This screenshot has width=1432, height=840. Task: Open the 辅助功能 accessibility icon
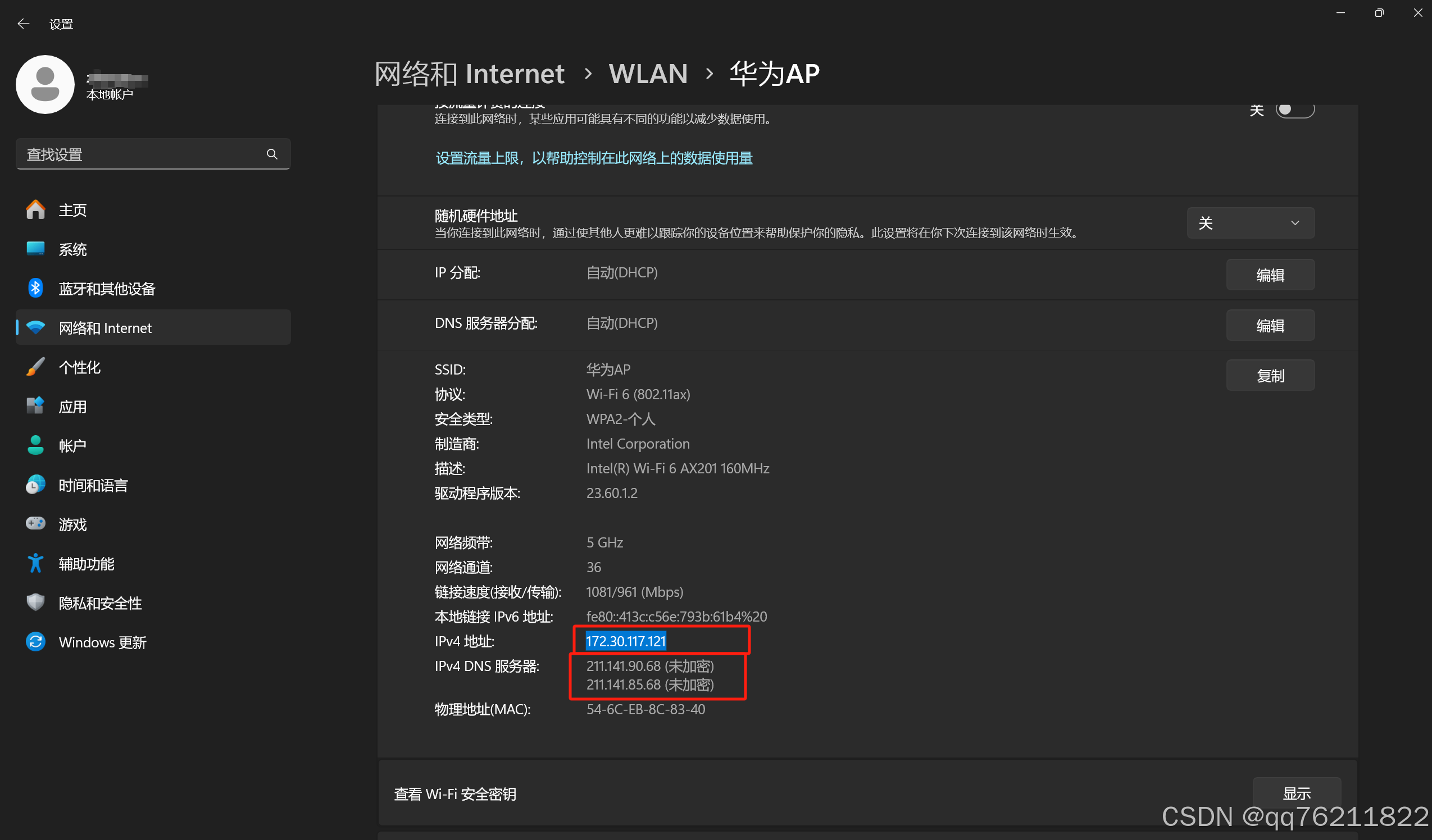point(35,563)
